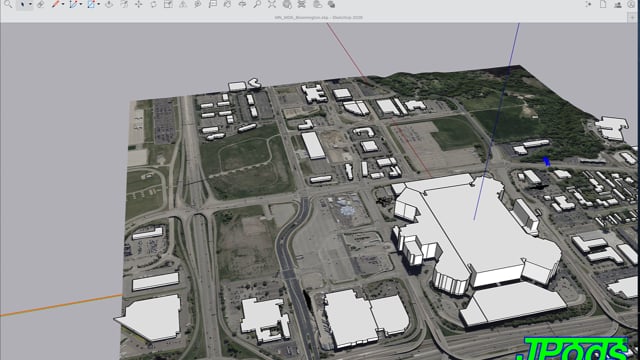Open the Extension Warehouse
Screen dimensions: 640x360
pyautogui.click(x=302, y=4)
